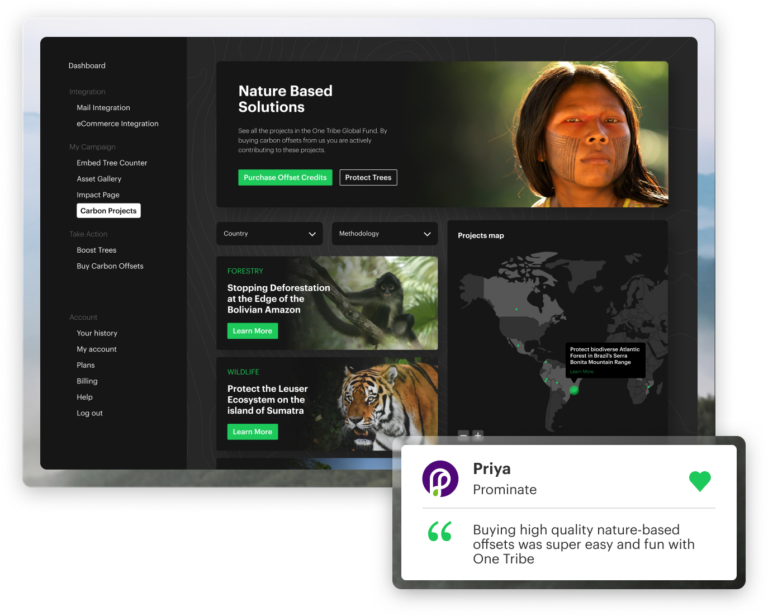This screenshot has height=616, width=768.
Task: Zoom out on the Projects map
Action: tap(463, 436)
